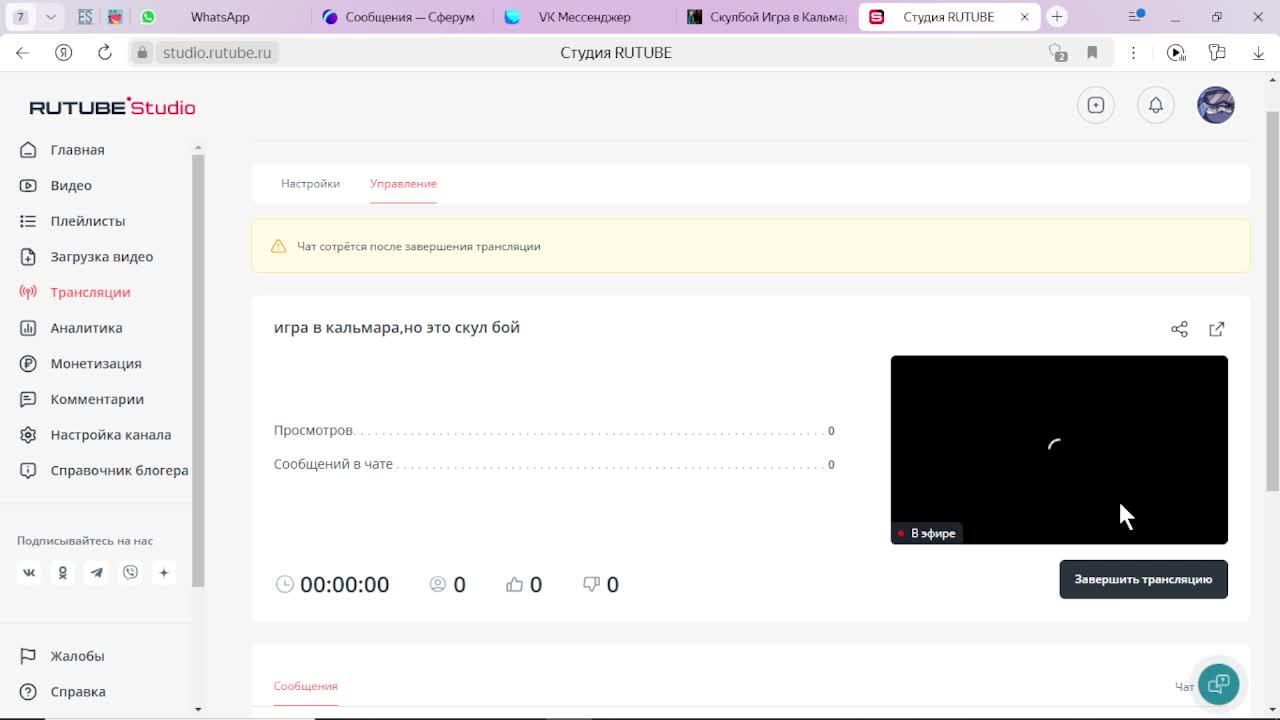Click the Жалобы flag icon

(x=28, y=656)
